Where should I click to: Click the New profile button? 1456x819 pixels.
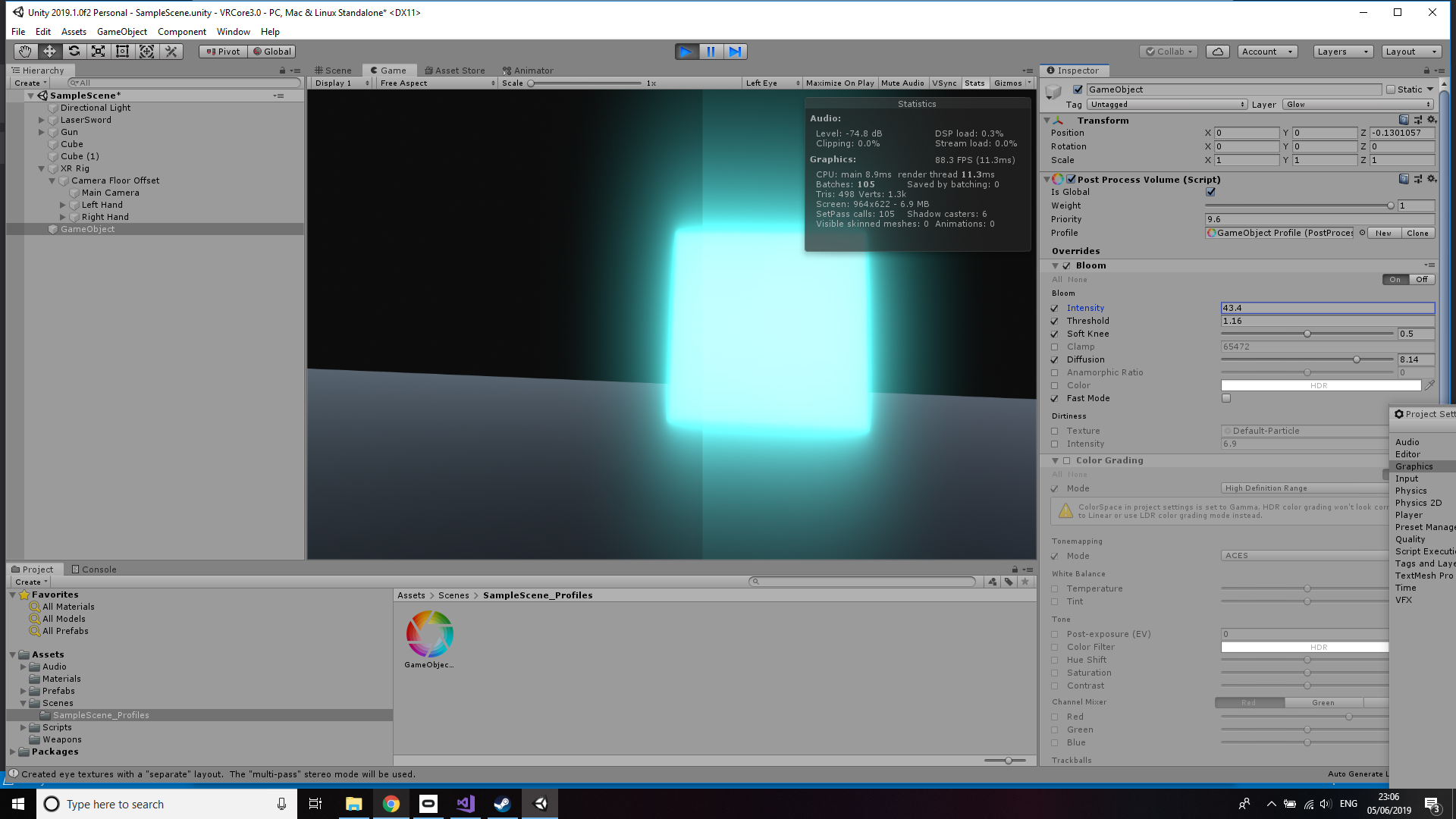pos(1383,233)
